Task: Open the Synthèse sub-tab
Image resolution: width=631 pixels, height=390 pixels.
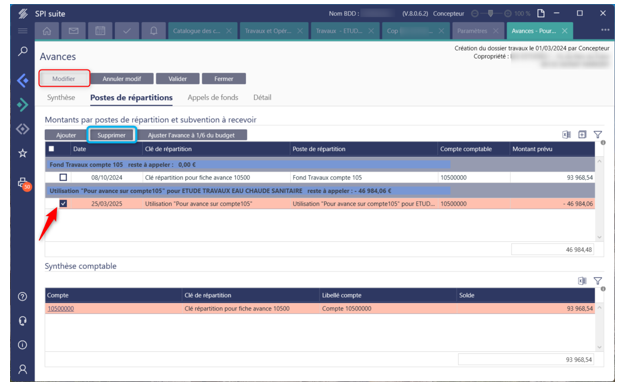Action: (x=61, y=97)
